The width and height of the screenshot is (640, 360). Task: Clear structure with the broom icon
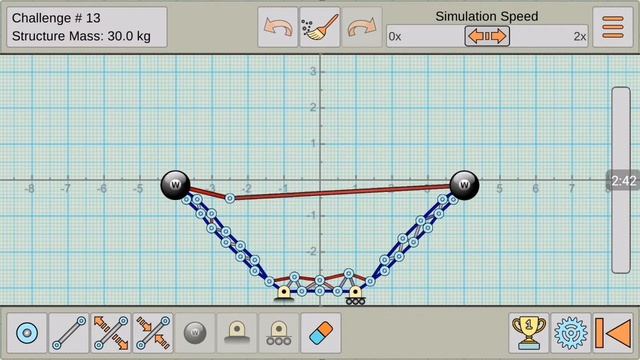point(320,27)
